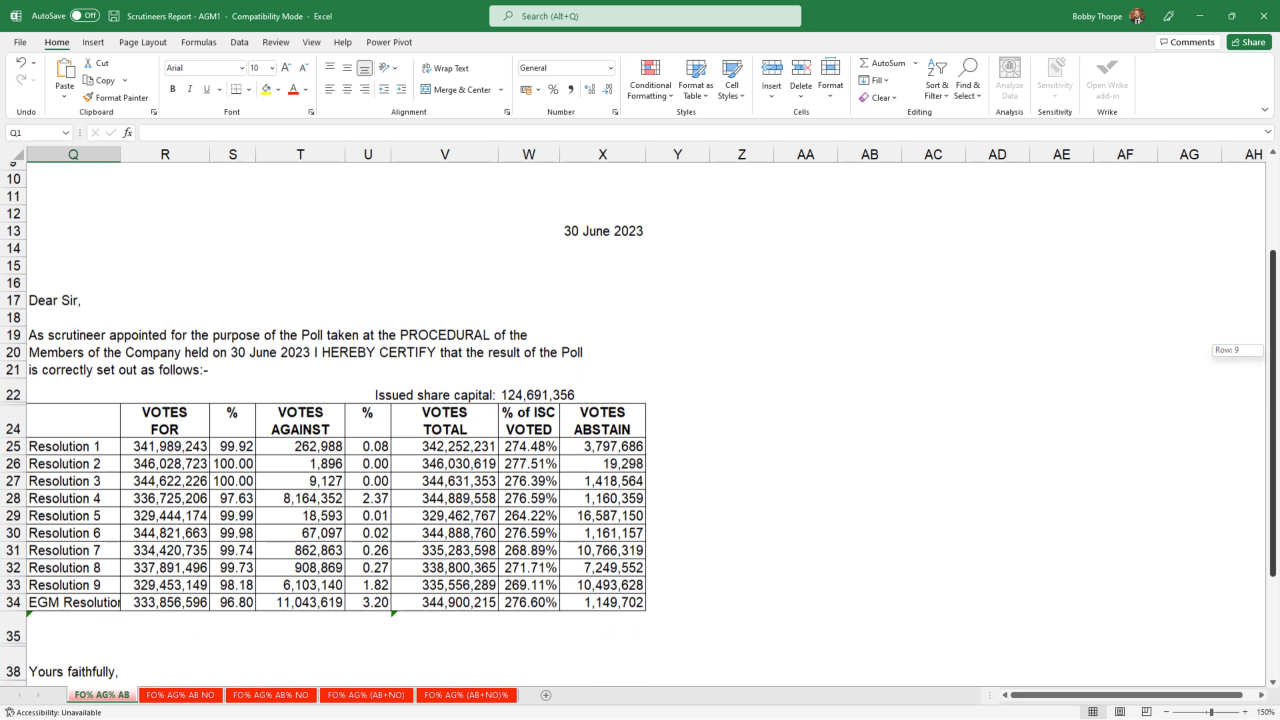The width and height of the screenshot is (1280, 720).
Task: Open the font name dropdown showing Arial
Action: [241, 68]
